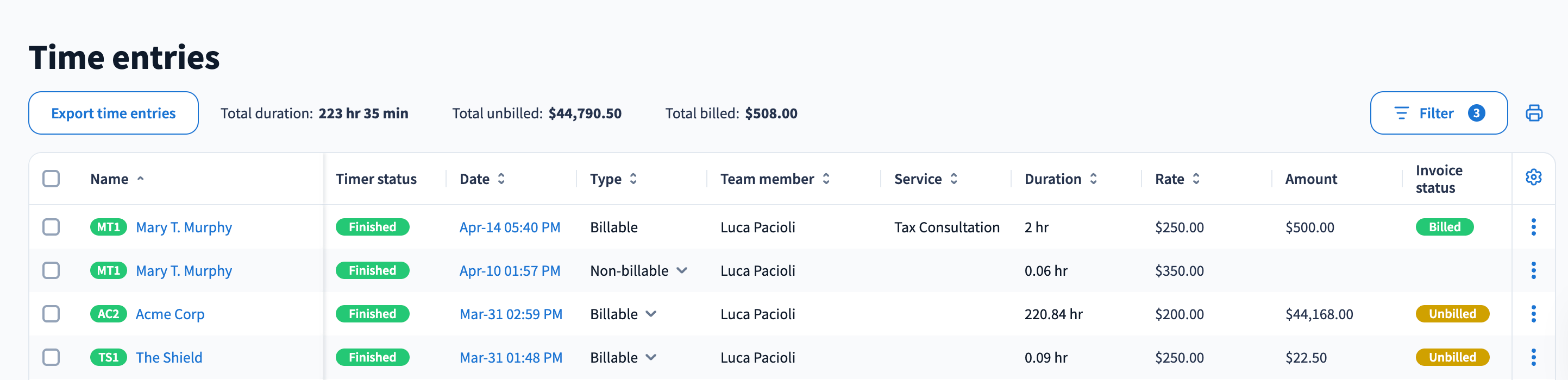Sort by Date column arrows

pos(501,179)
